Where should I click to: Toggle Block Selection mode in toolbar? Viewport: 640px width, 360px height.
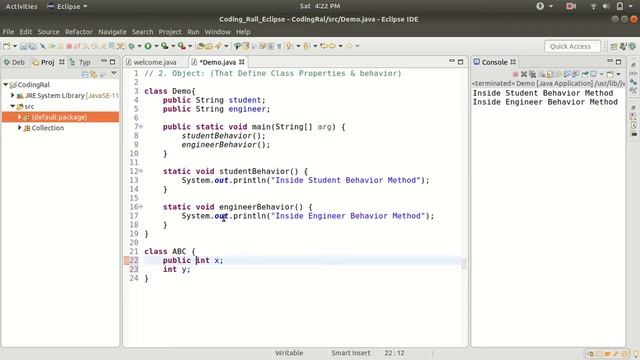click(271, 46)
